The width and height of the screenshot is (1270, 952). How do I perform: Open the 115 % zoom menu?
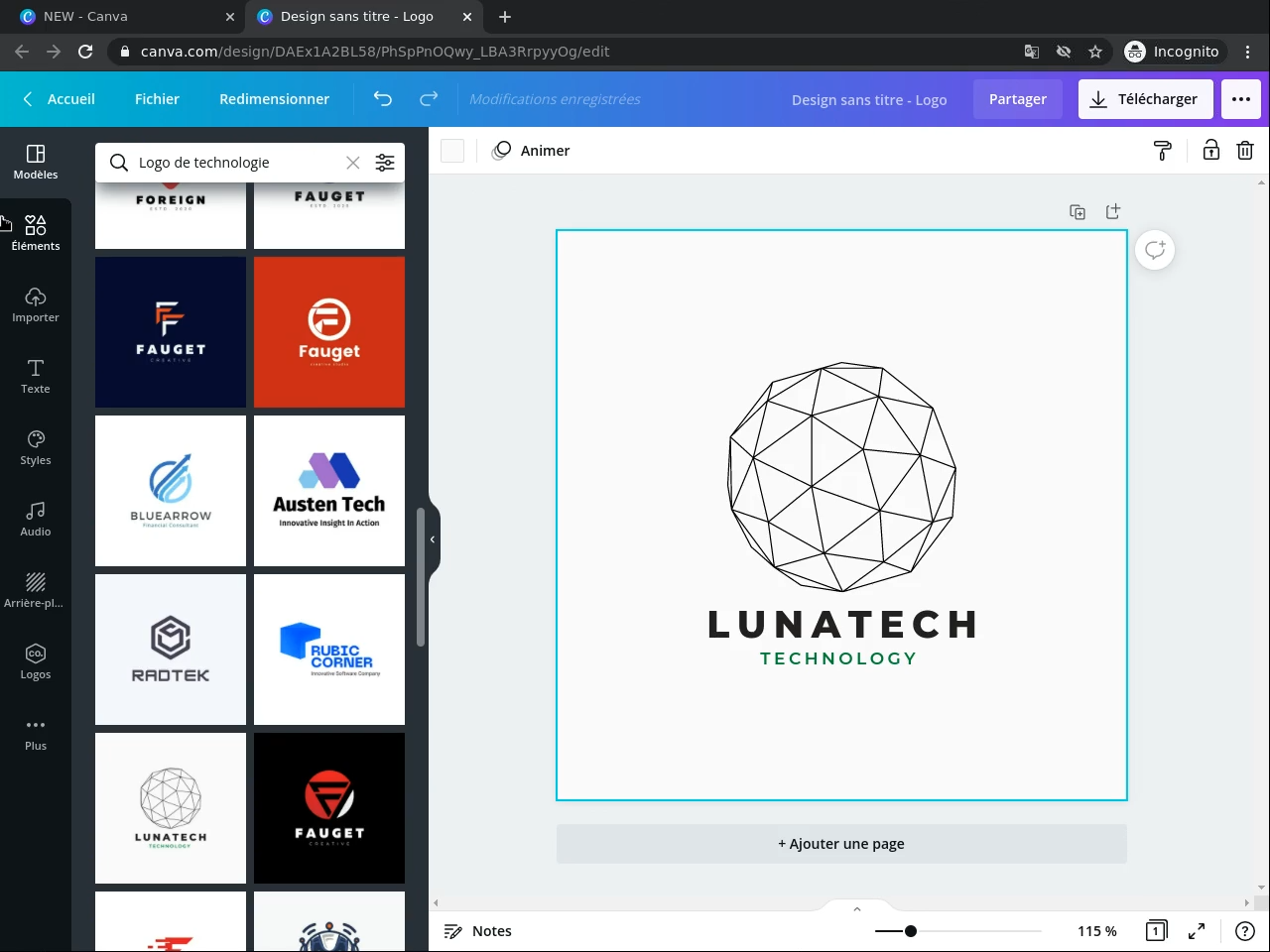(1097, 931)
